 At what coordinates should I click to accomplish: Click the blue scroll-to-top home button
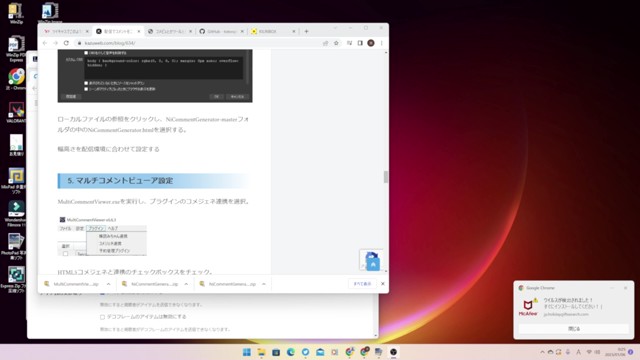point(373,264)
